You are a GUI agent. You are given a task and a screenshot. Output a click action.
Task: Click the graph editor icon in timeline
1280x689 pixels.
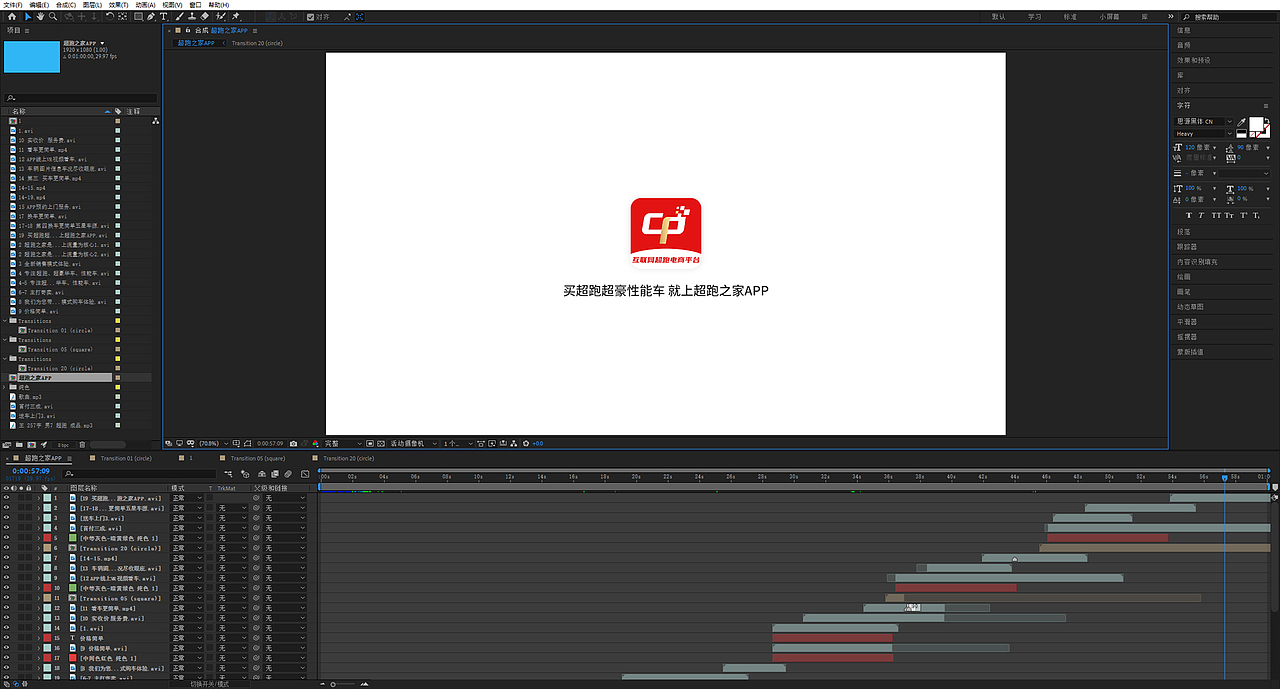305,474
